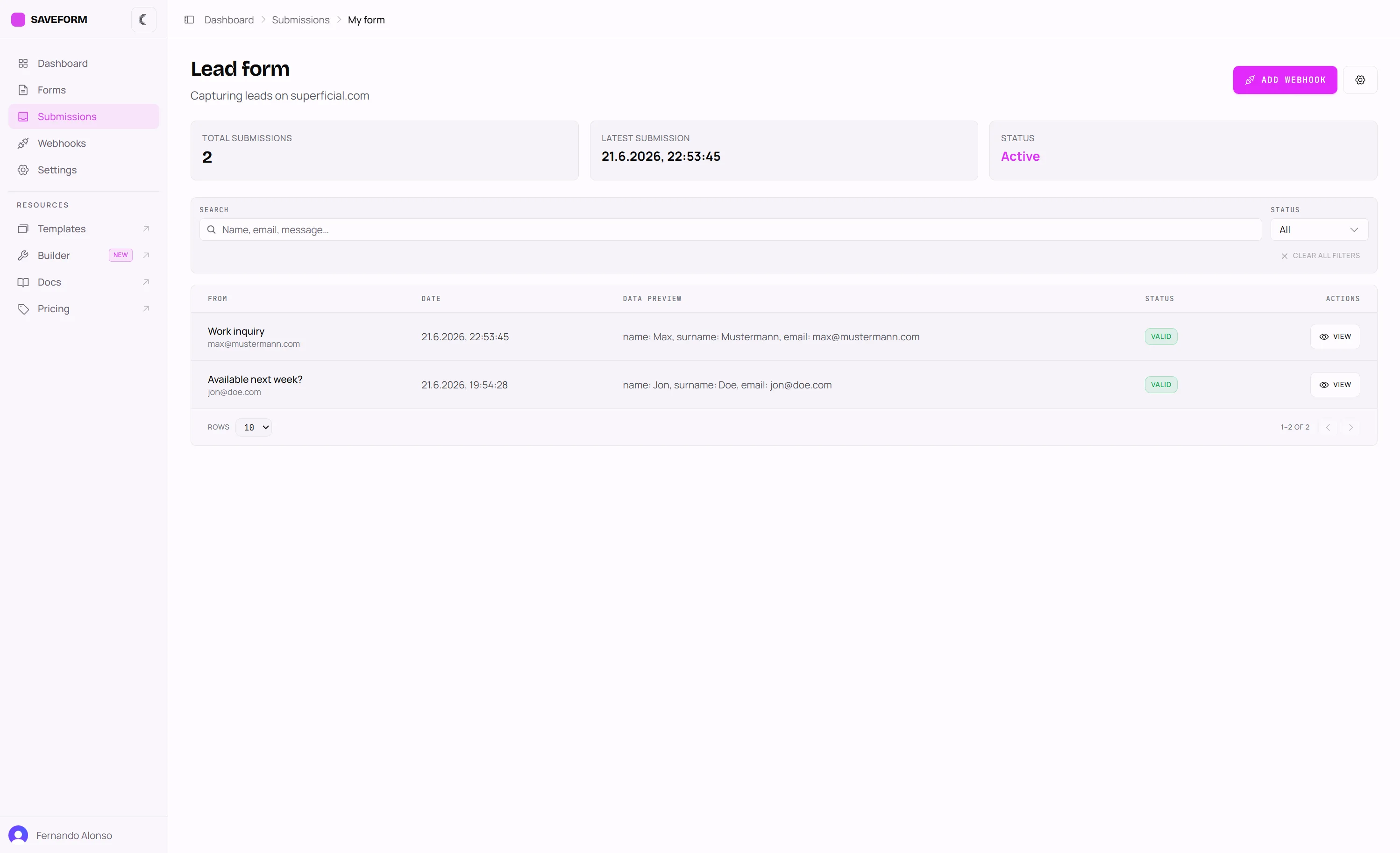
Task: Click Available next week? title
Action: pyautogui.click(x=255, y=380)
